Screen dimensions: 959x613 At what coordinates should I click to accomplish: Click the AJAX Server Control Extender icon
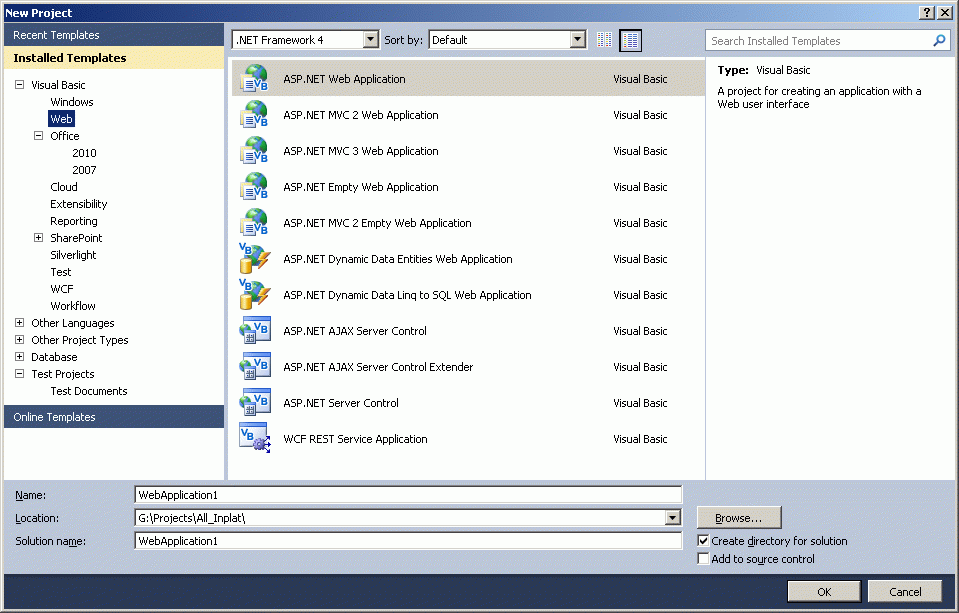pyautogui.click(x=254, y=367)
